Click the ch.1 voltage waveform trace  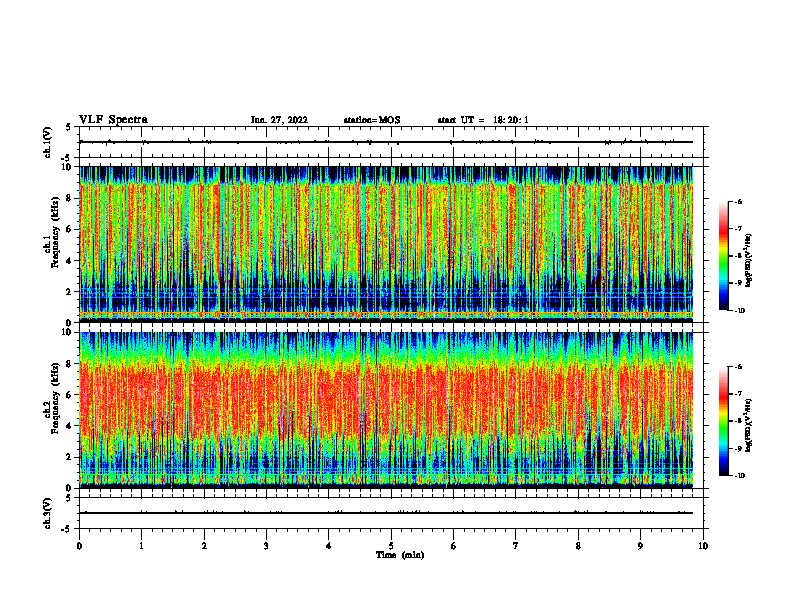(x=386, y=142)
